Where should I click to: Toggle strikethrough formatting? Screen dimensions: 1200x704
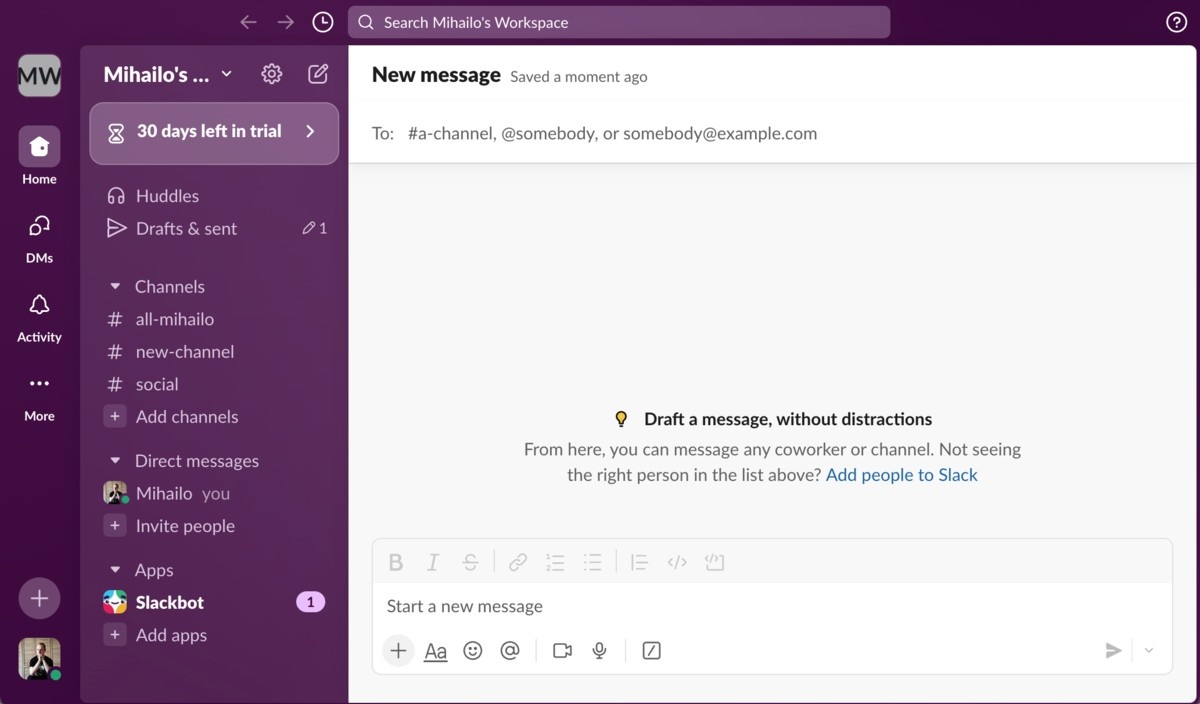coord(470,563)
